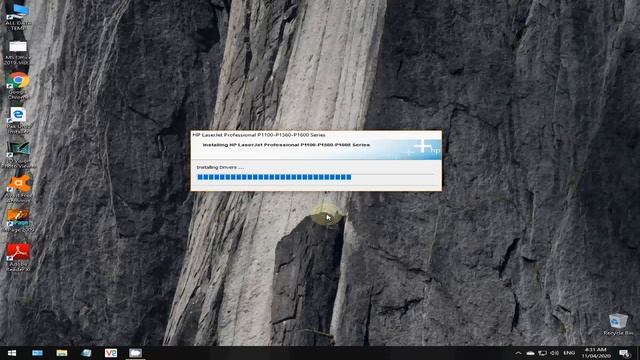Click the 'Installing HP LaserJet Professional' heading

[286, 145]
